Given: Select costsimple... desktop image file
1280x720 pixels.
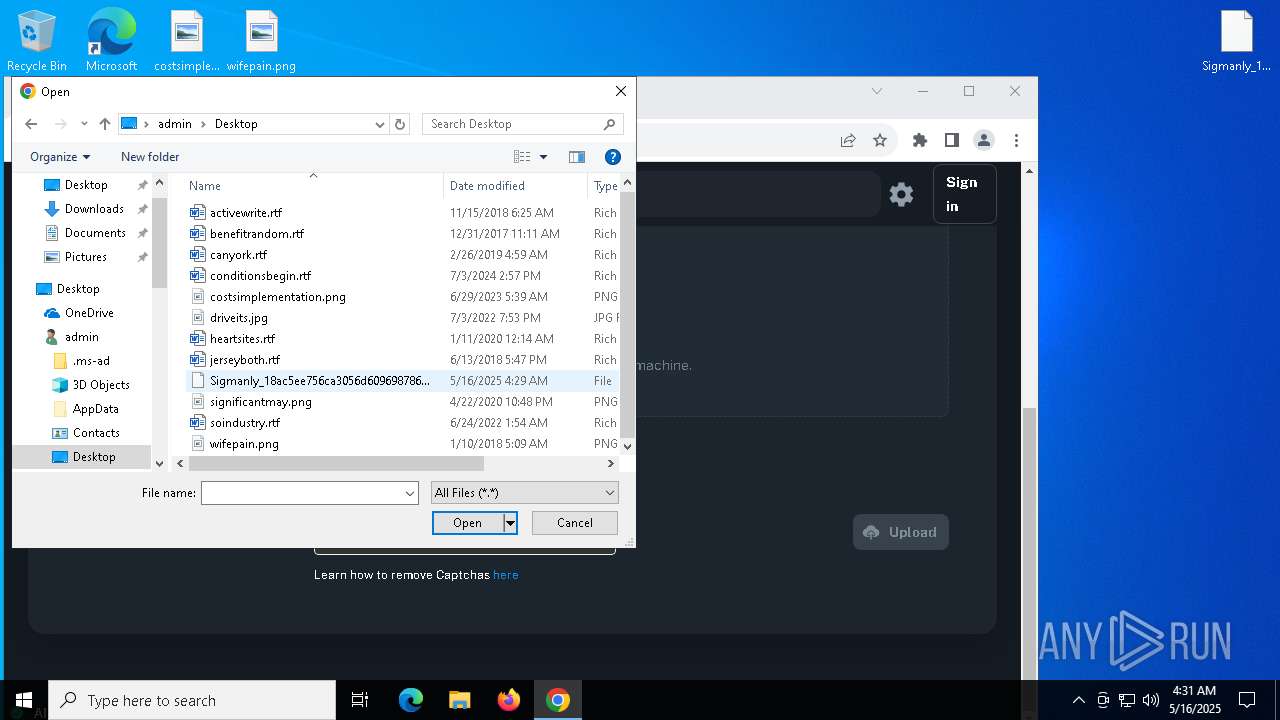Looking at the screenshot, I should [187, 40].
